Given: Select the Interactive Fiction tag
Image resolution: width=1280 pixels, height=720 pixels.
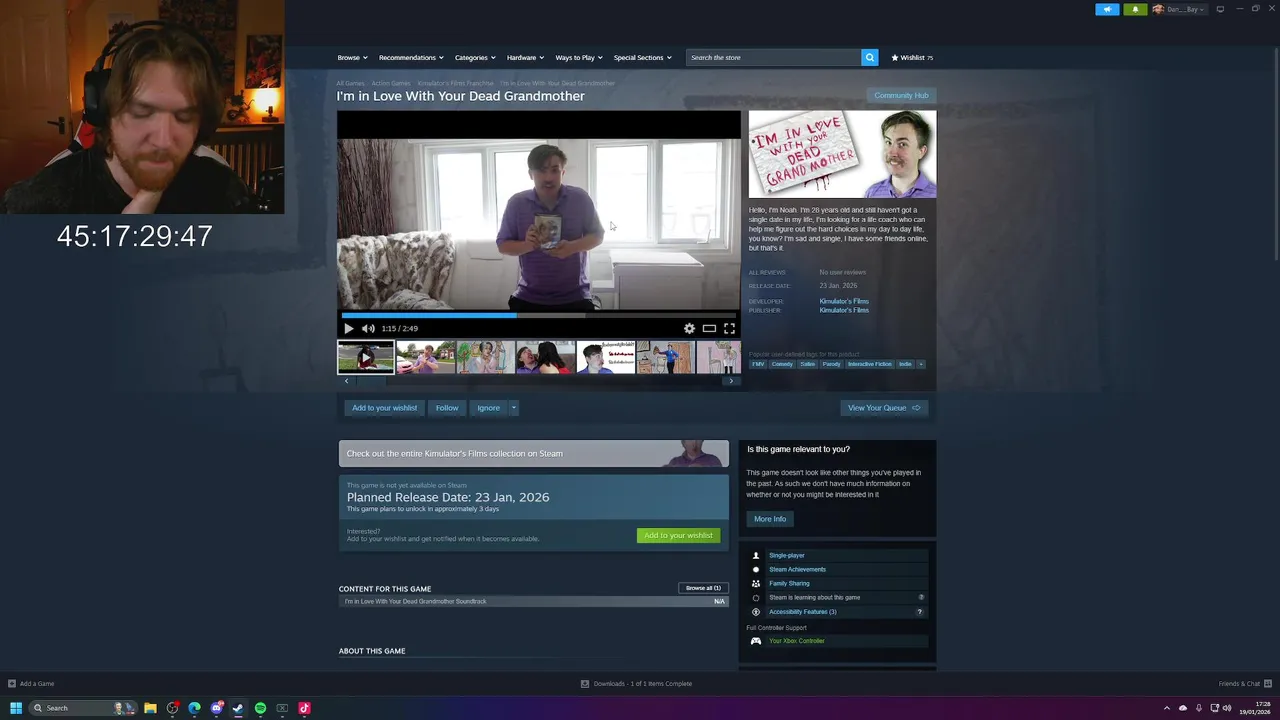Looking at the screenshot, I should pyautogui.click(x=869, y=364).
